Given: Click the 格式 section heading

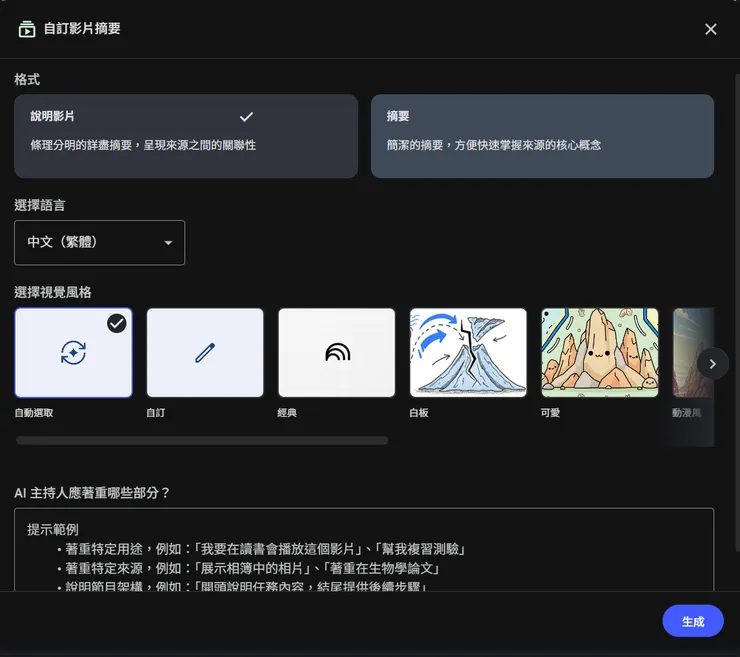Looking at the screenshot, I should 27,79.
